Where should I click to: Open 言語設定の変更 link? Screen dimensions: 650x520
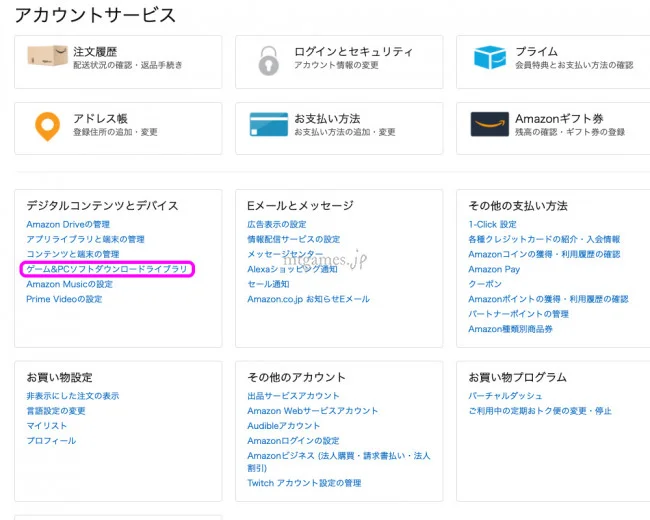point(56,411)
